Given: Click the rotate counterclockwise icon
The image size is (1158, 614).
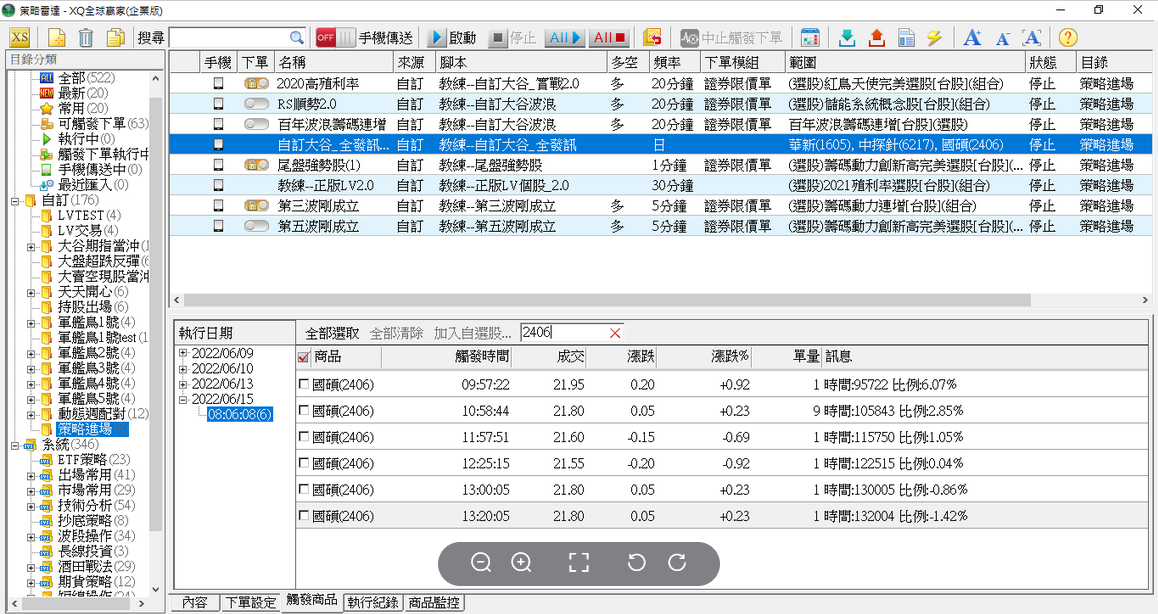Looking at the screenshot, I should (636, 563).
